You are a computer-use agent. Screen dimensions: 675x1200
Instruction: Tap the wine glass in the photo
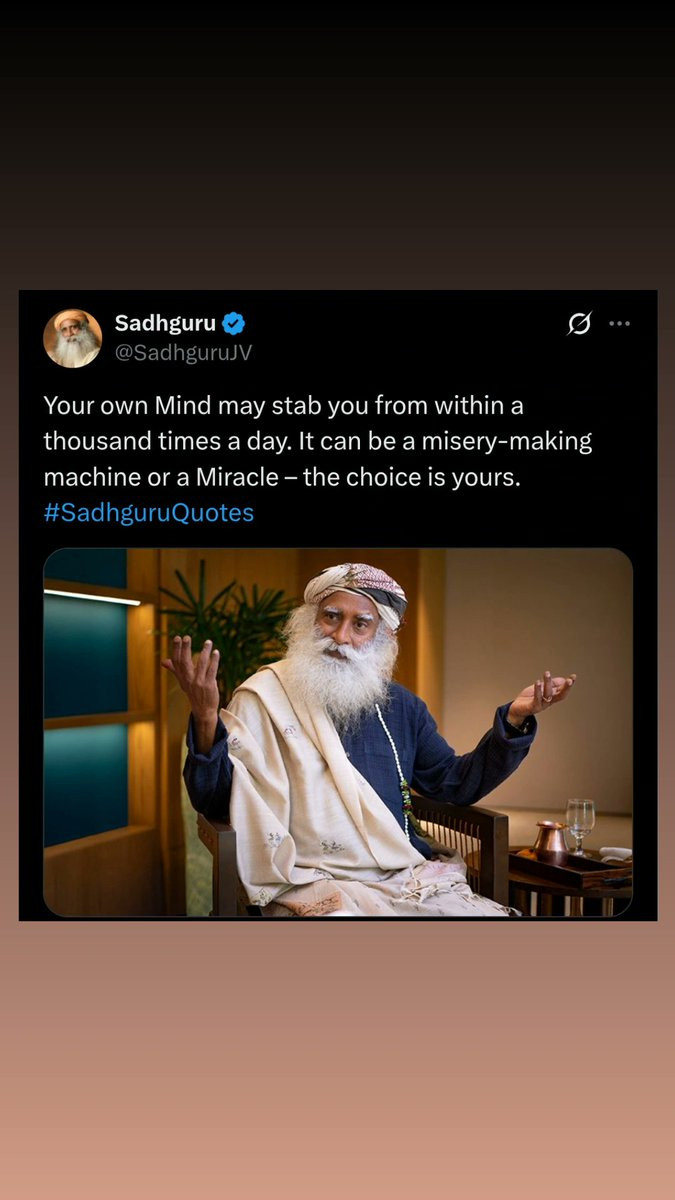[580, 824]
